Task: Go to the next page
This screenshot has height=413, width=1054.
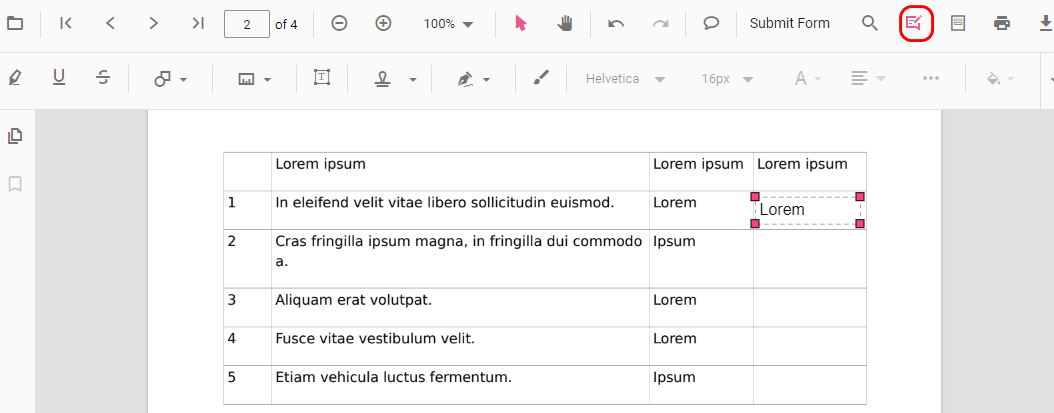Action: pyautogui.click(x=154, y=24)
